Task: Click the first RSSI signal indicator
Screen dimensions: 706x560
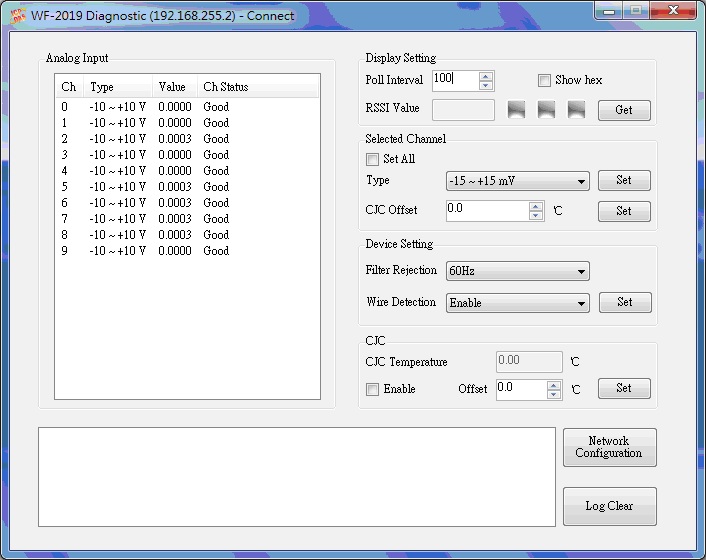Action: click(x=516, y=109)
